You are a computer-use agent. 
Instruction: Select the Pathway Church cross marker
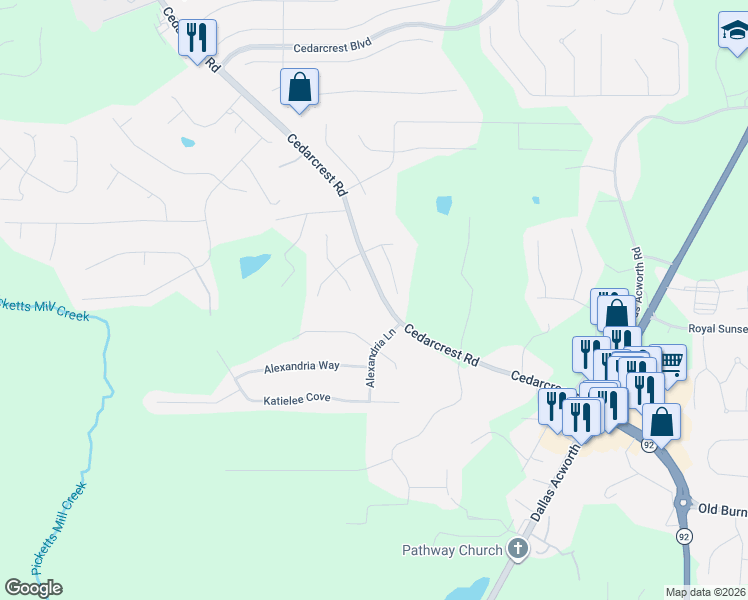pos(518,549)
